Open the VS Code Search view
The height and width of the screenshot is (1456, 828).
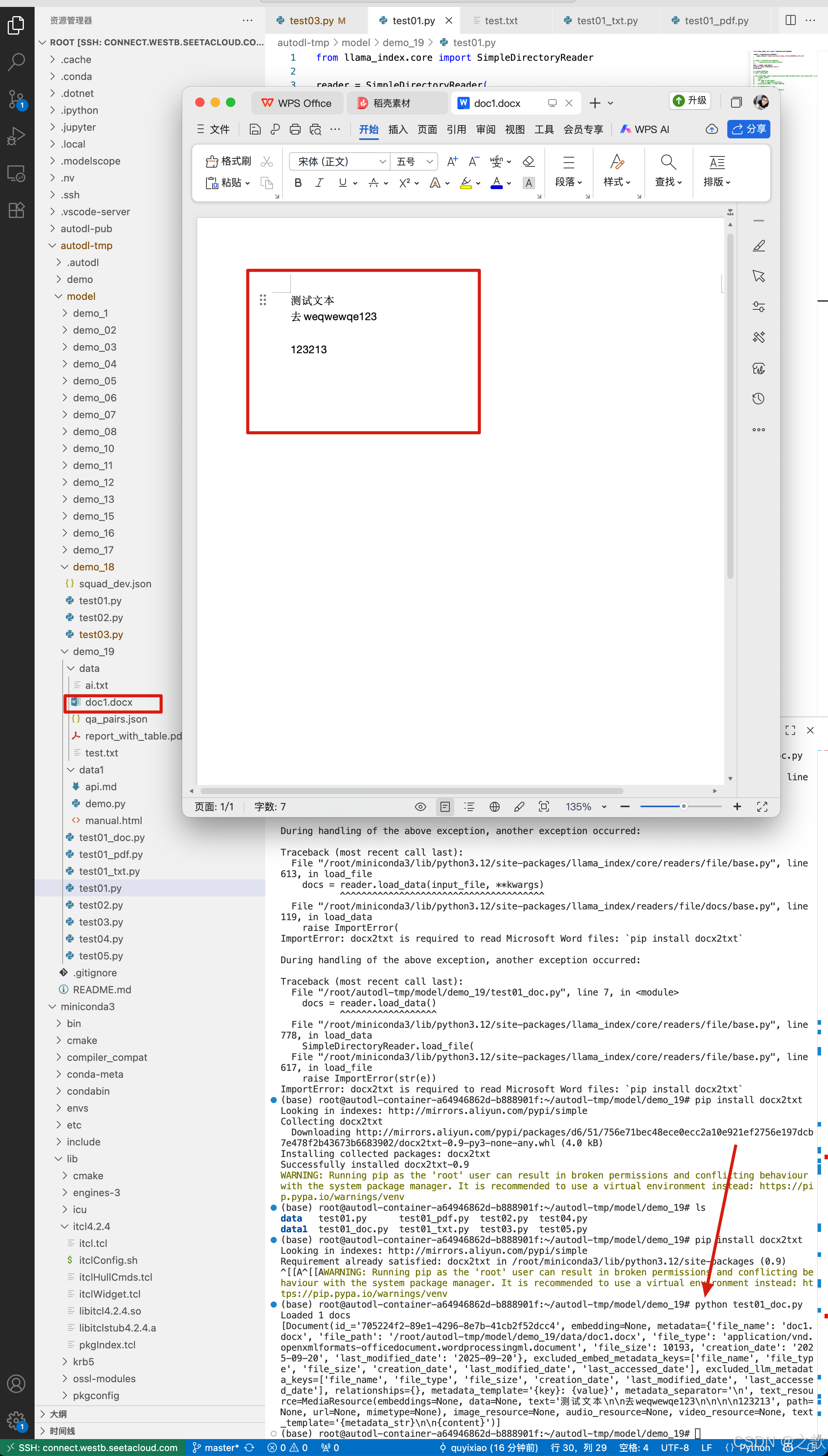(17, 61)
